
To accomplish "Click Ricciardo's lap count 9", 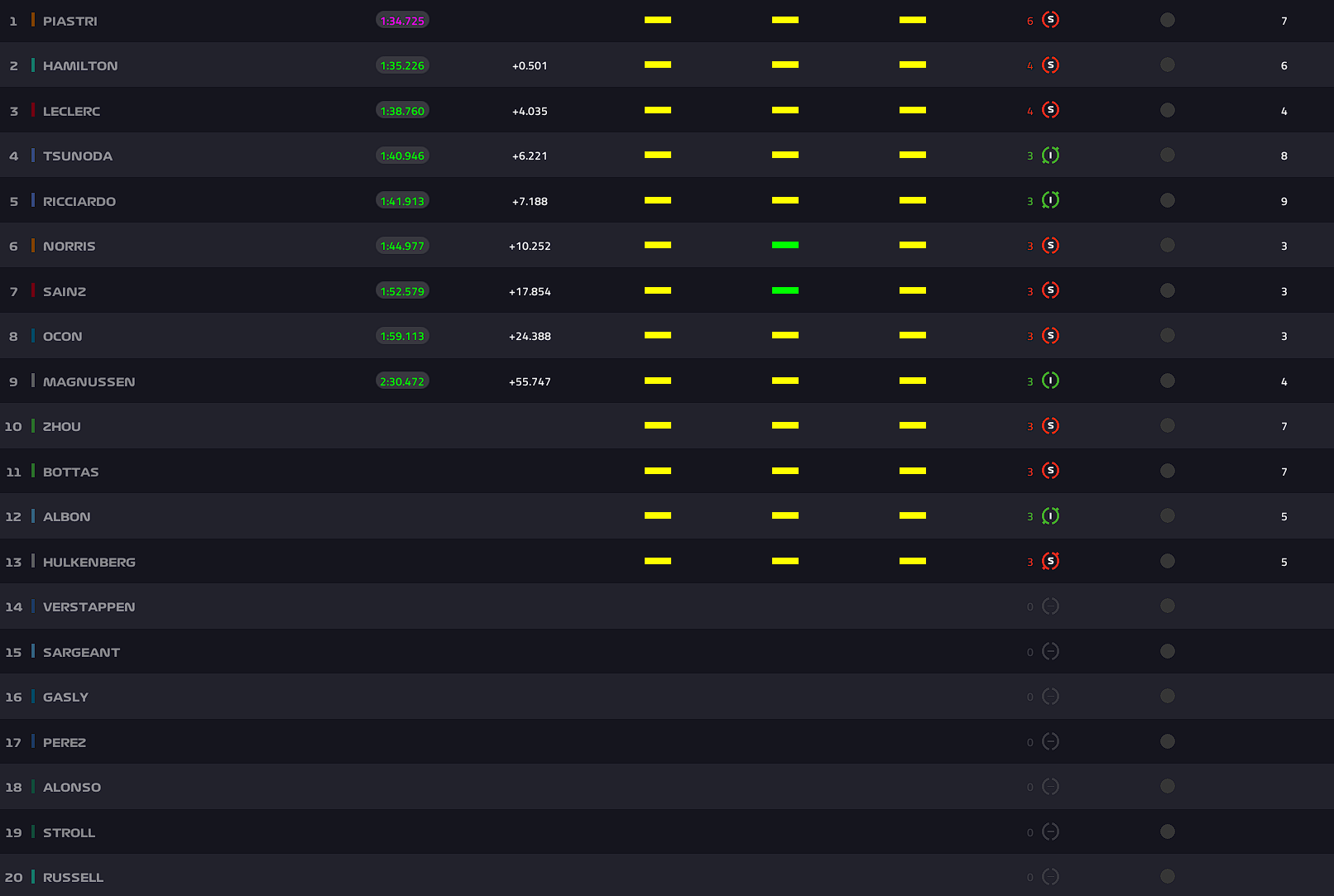I will 1284,201.
